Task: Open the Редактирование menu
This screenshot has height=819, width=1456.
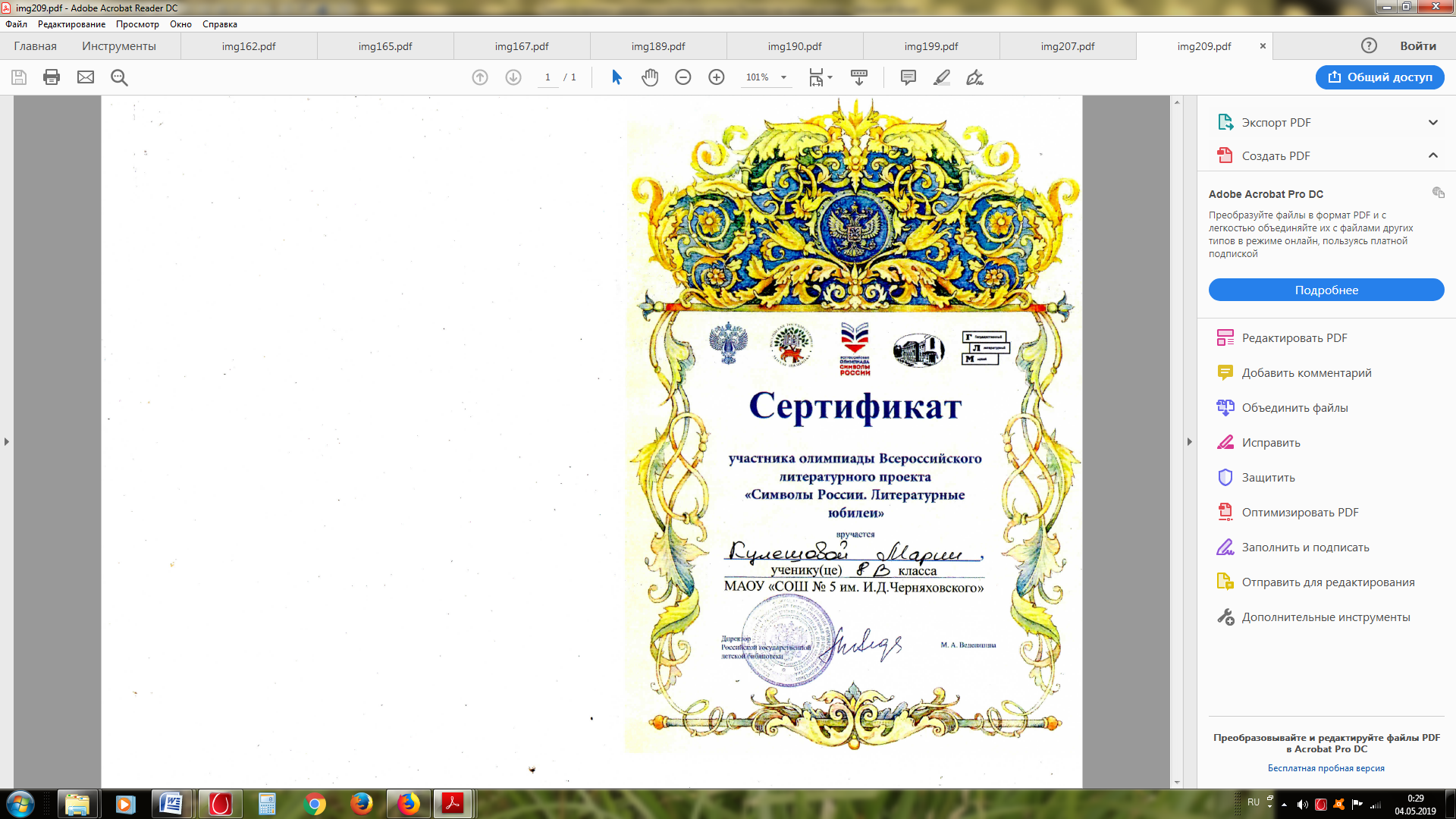Action: [71, 24]
